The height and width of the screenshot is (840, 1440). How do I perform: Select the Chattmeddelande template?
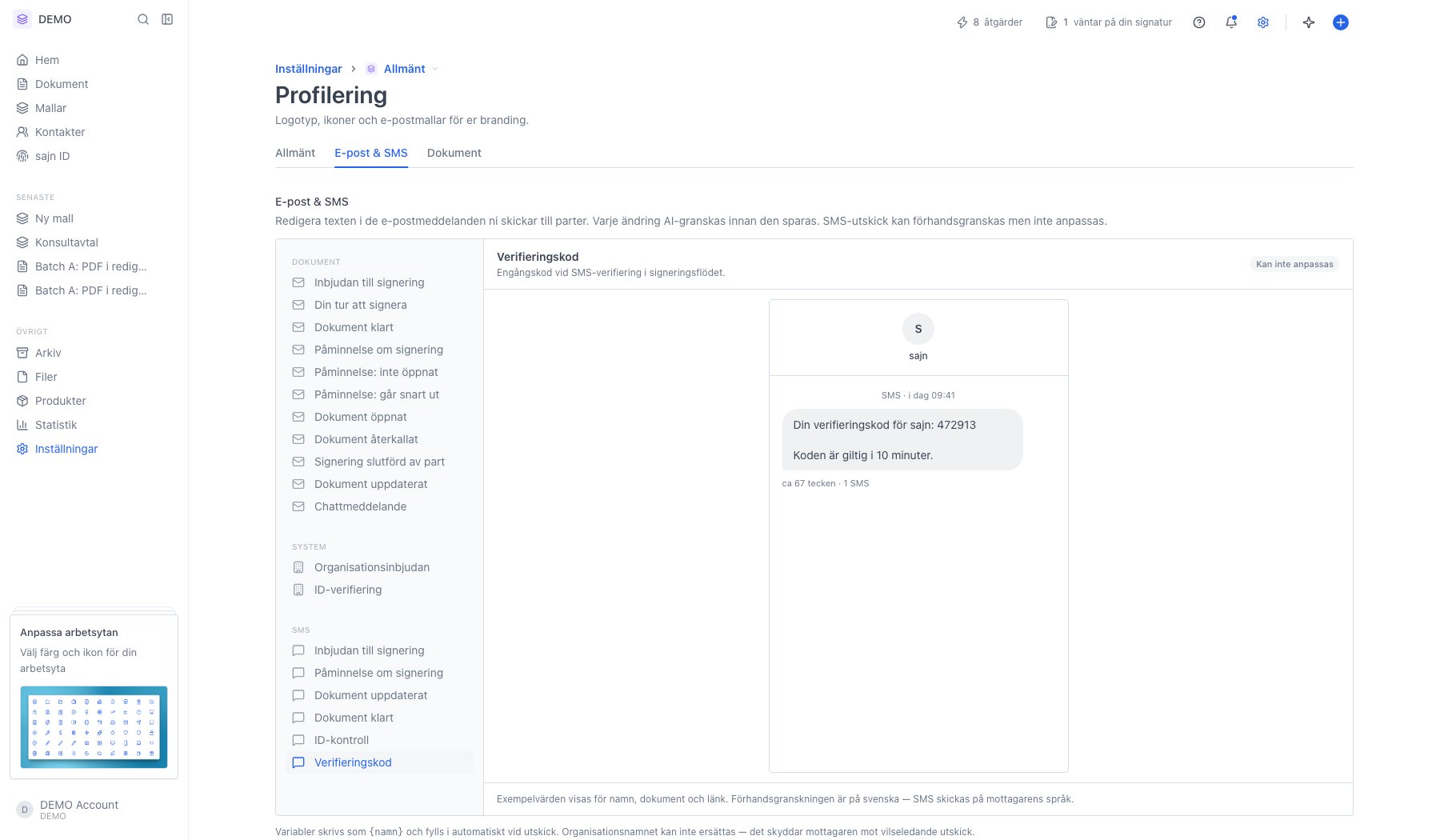[379, 506]
